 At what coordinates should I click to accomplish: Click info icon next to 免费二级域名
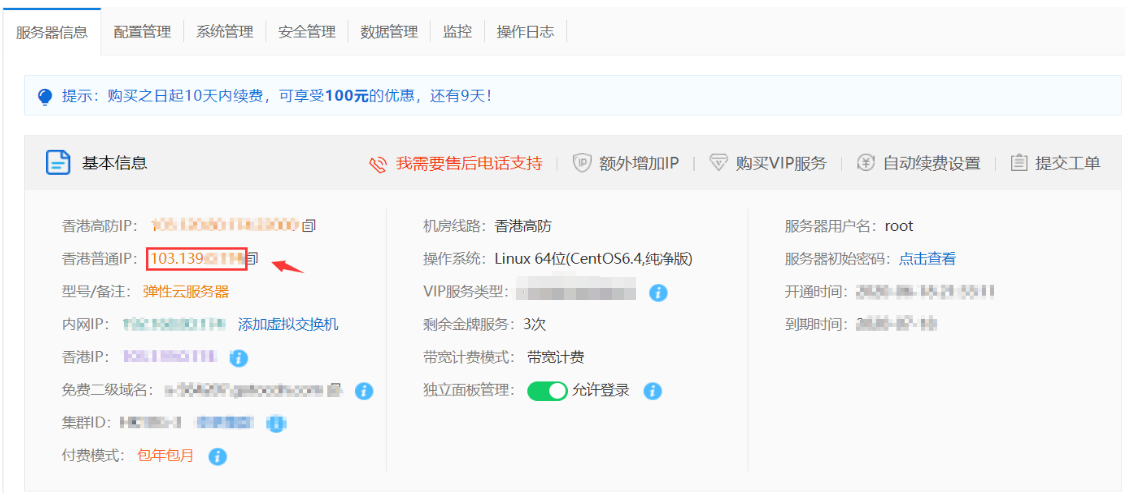click(364, 390)
